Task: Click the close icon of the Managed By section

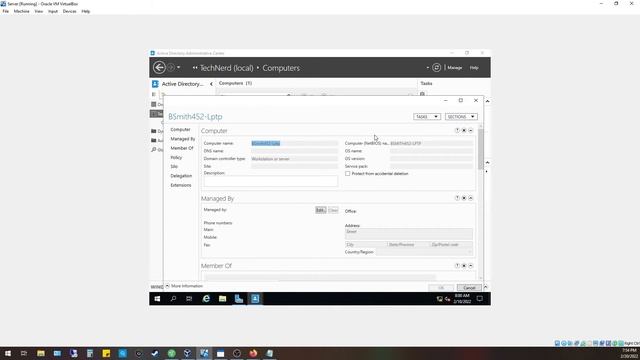Action: pos(464,198)
